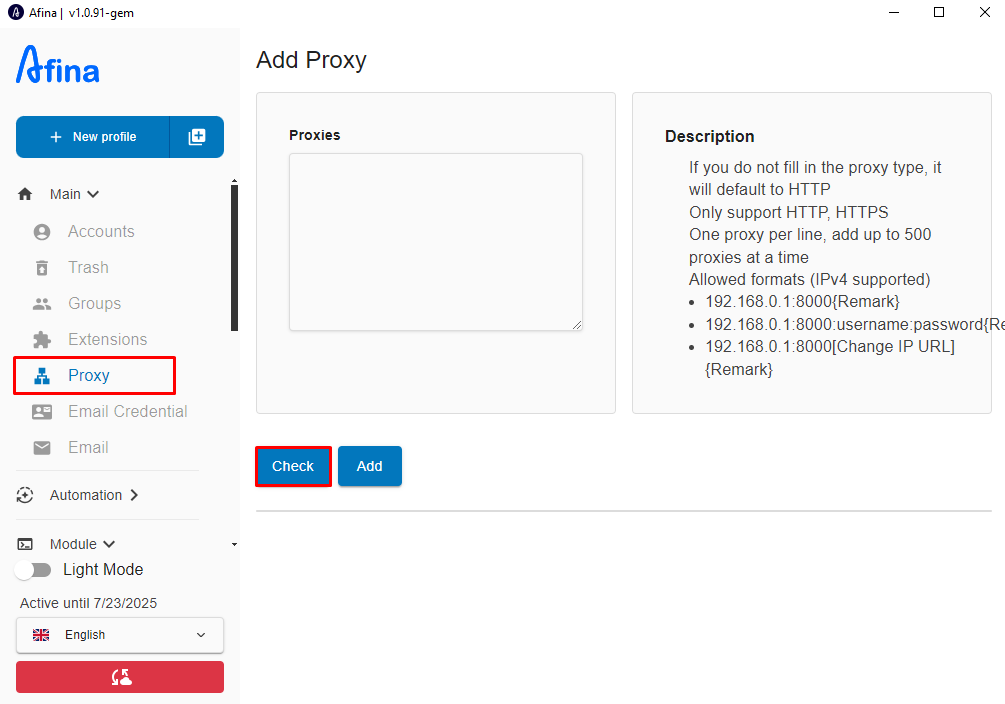Click the Add proxy button

pyautogui.click(x=370, y=466)
